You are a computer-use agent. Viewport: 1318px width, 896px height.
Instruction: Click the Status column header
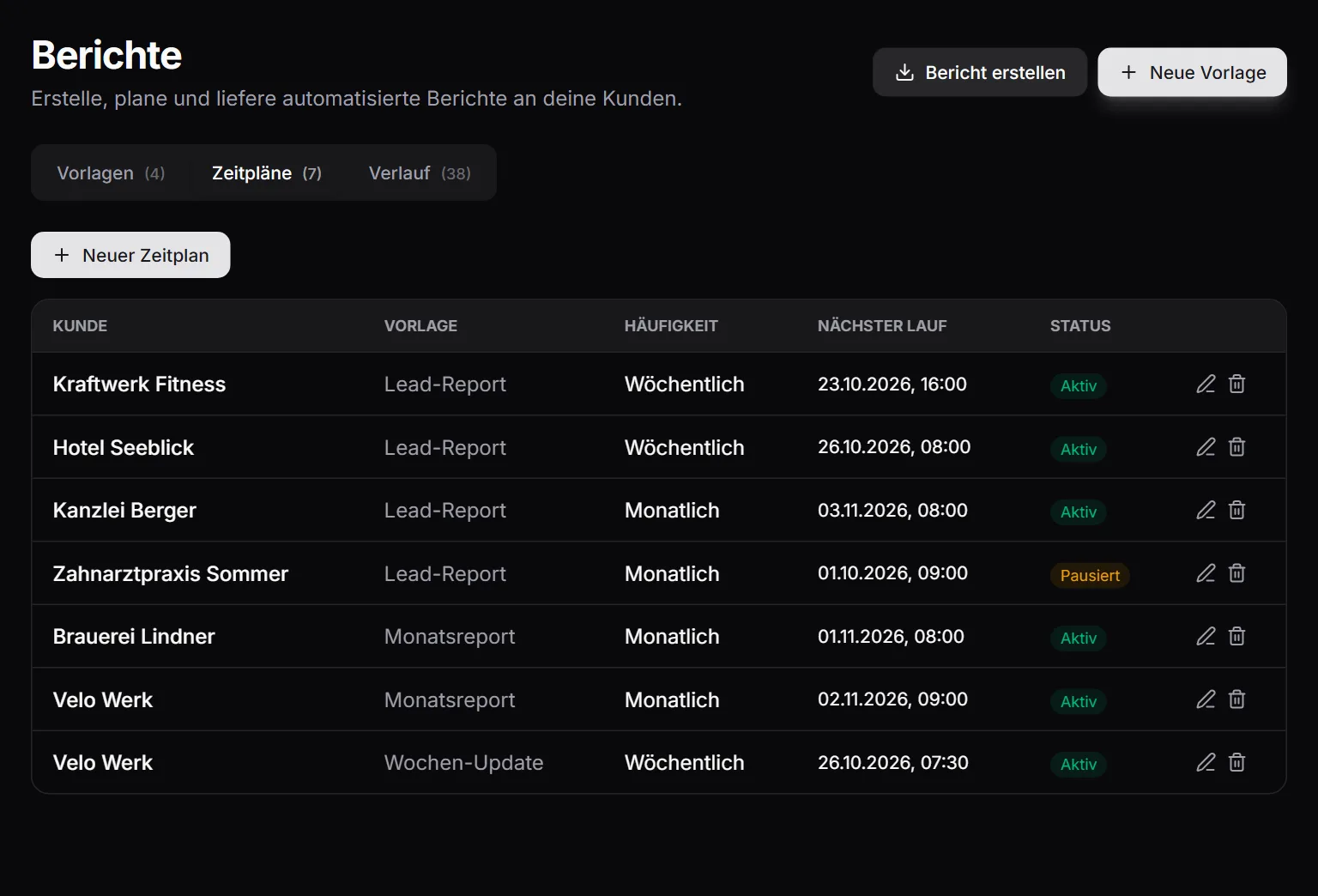coord(1080,326)
